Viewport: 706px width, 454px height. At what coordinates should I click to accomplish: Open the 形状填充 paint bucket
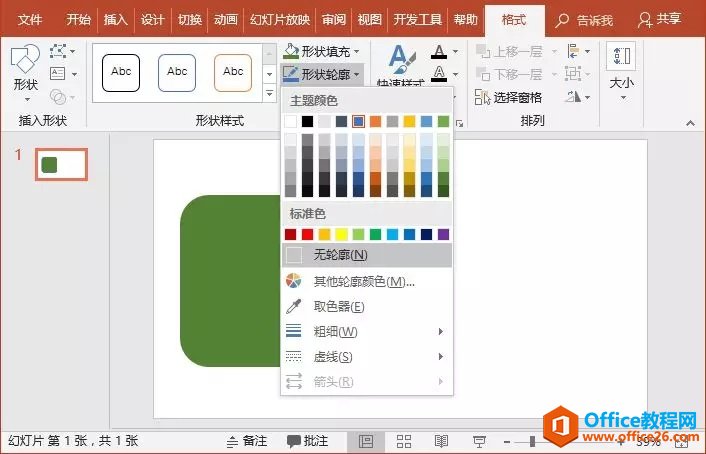291,51
